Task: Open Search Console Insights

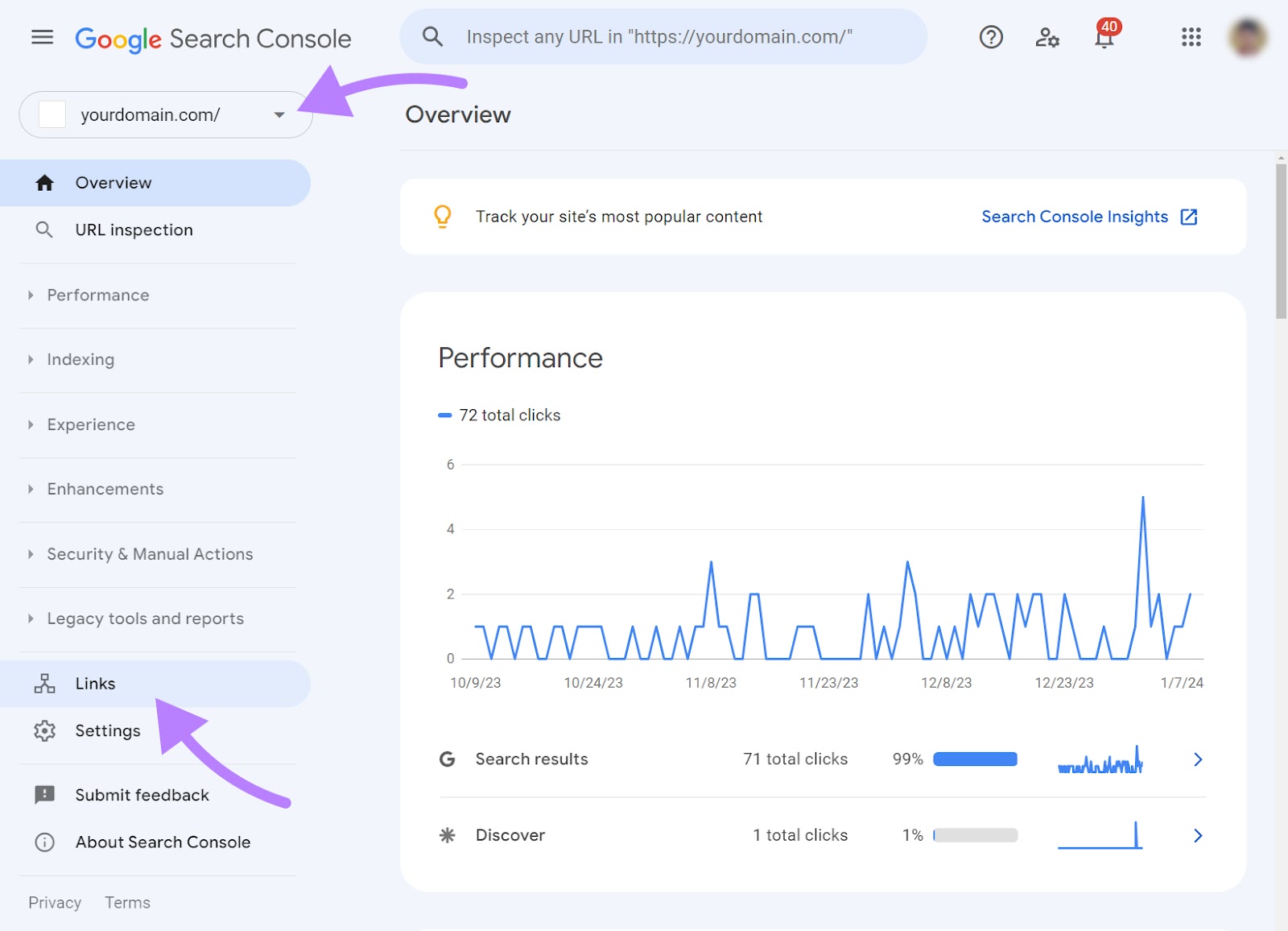Action: (1075, 216)
